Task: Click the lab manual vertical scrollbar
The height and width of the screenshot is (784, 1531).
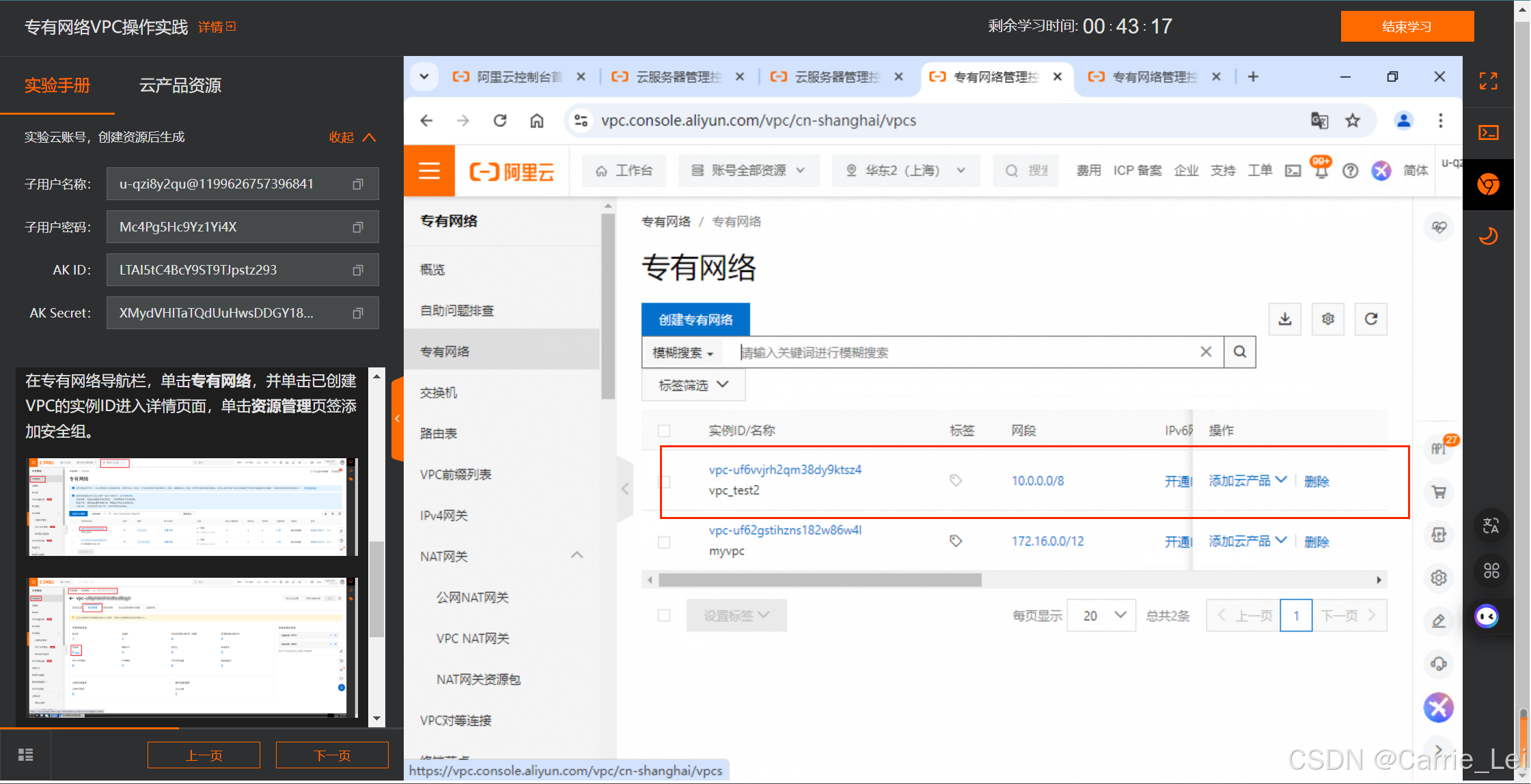Action: pyautogui.click(x=376, y=589)
